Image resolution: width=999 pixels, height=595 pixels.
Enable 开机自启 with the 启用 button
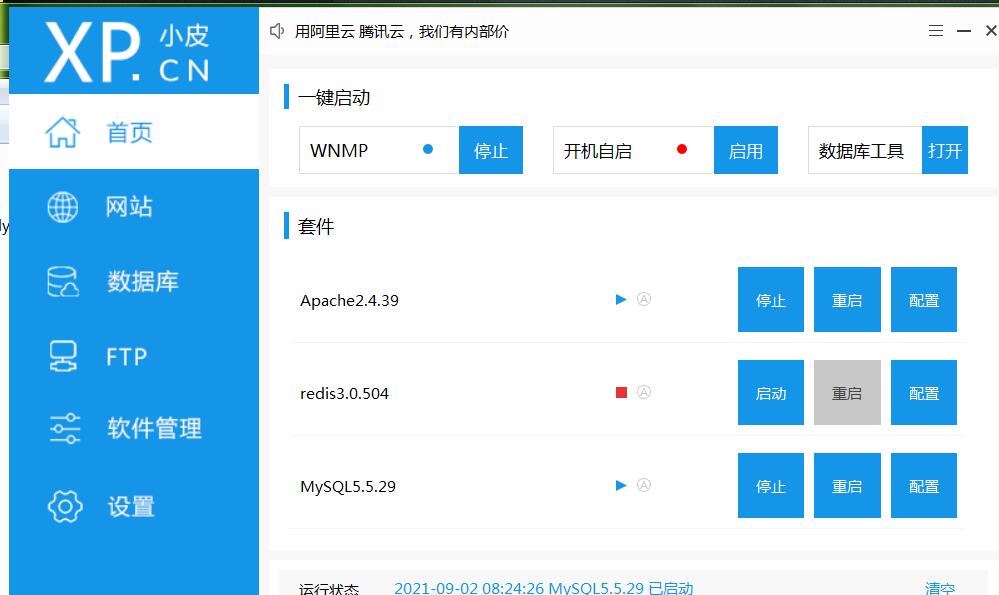745,150
